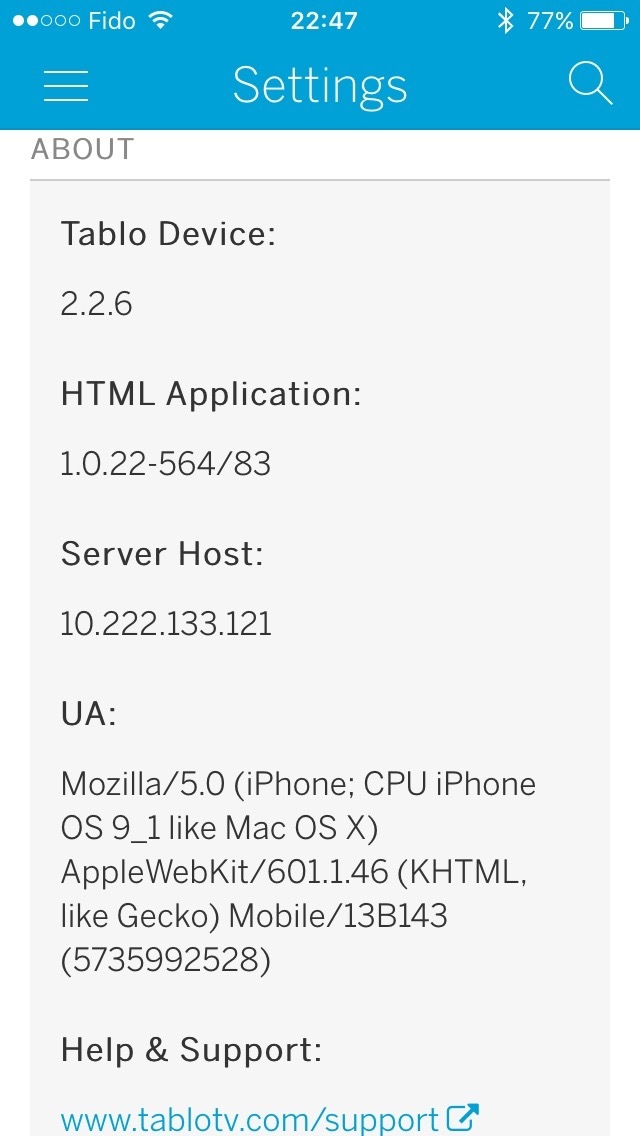
Task: Tap the Settings title
Action: click(x=320, y=86)
